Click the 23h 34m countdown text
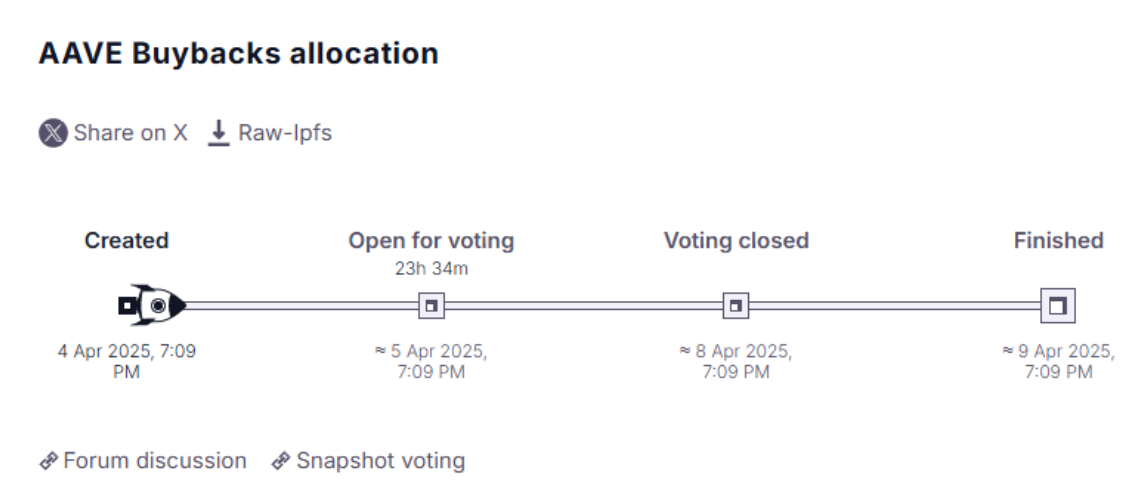Viewport: 1148px width, 484px height. [x=431, y=269]
